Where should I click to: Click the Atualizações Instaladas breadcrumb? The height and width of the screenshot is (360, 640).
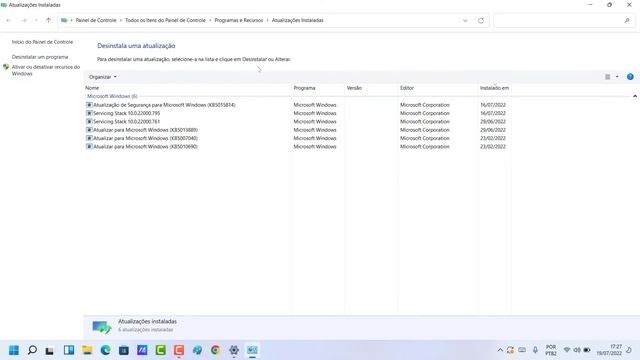(298, 20)
